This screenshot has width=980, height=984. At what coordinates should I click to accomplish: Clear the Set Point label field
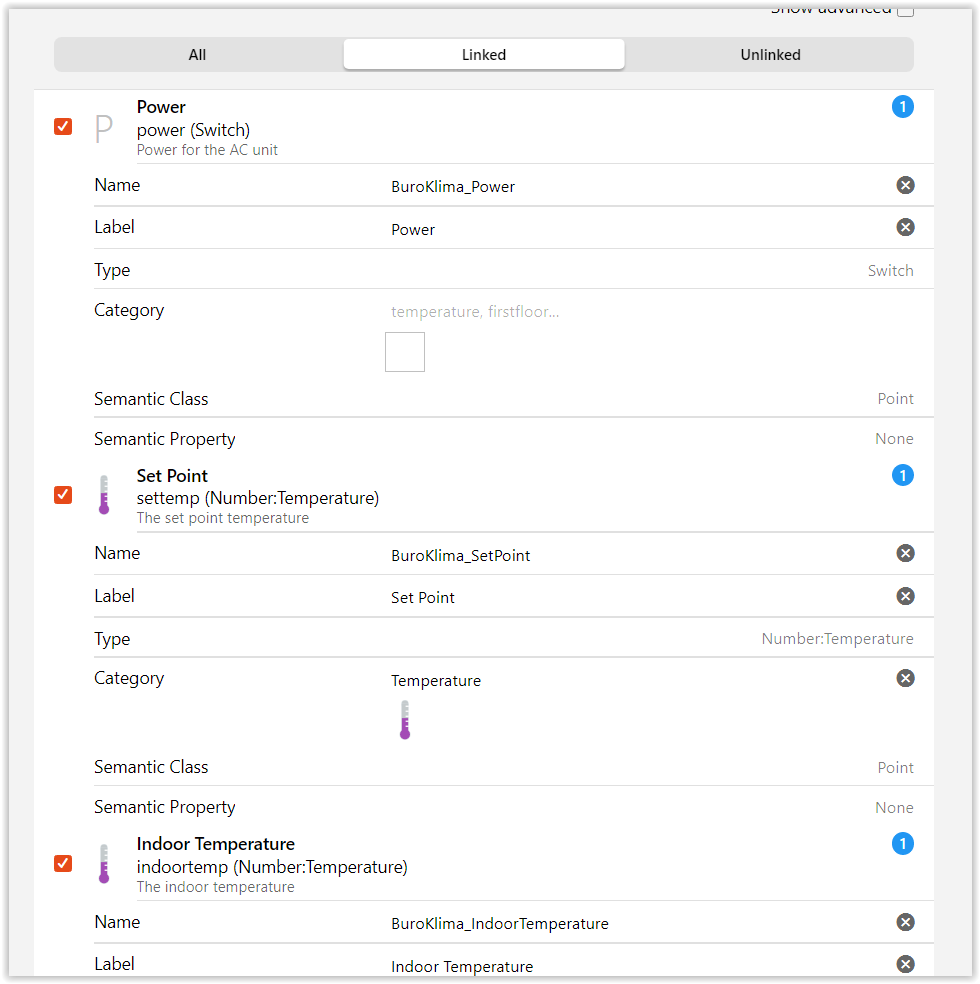[905, 596]
